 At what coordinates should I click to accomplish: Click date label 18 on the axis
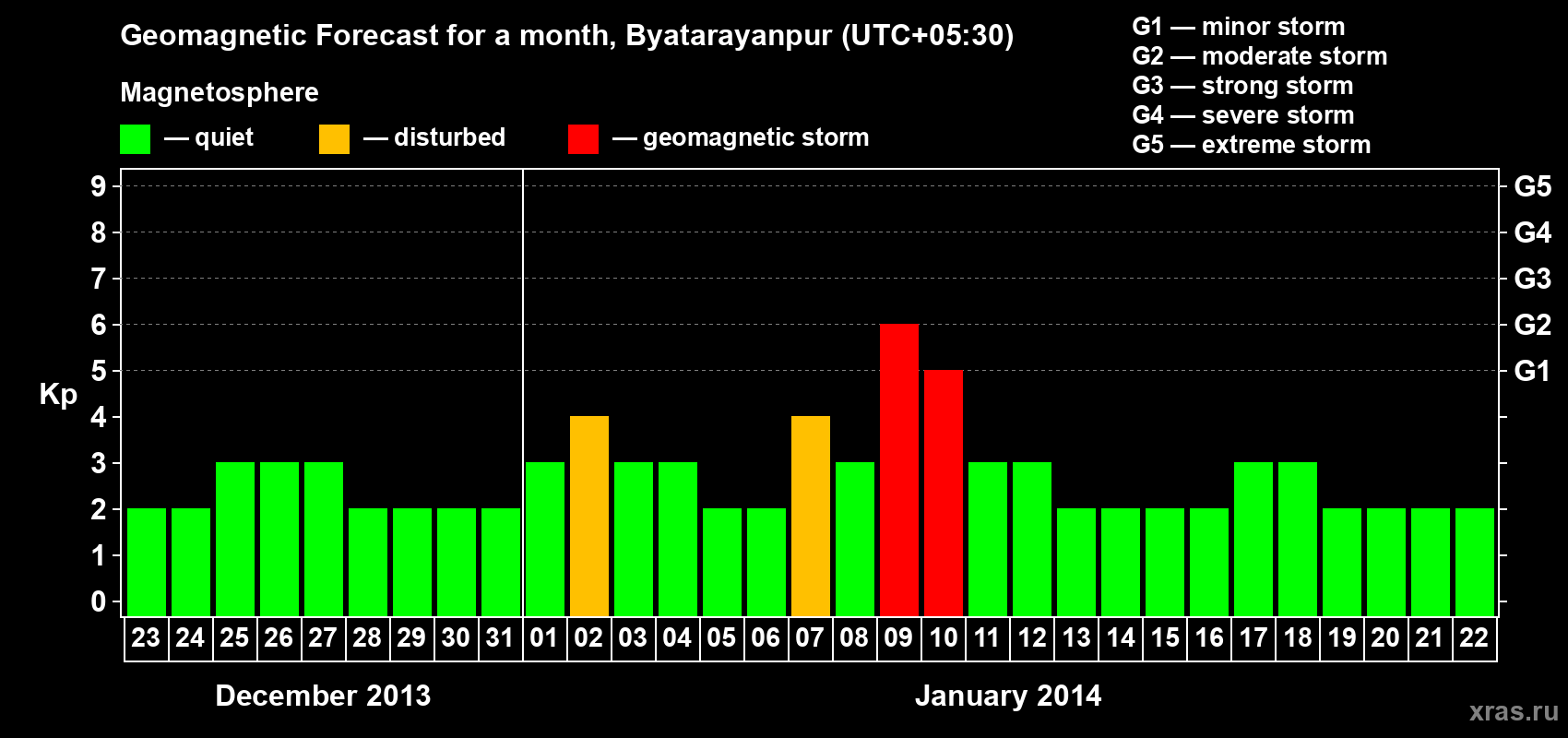1298,638
